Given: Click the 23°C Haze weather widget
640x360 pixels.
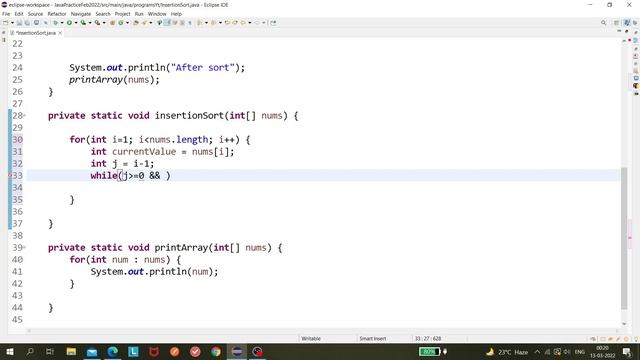Looking at the screenshot, I should pos(507,351).
